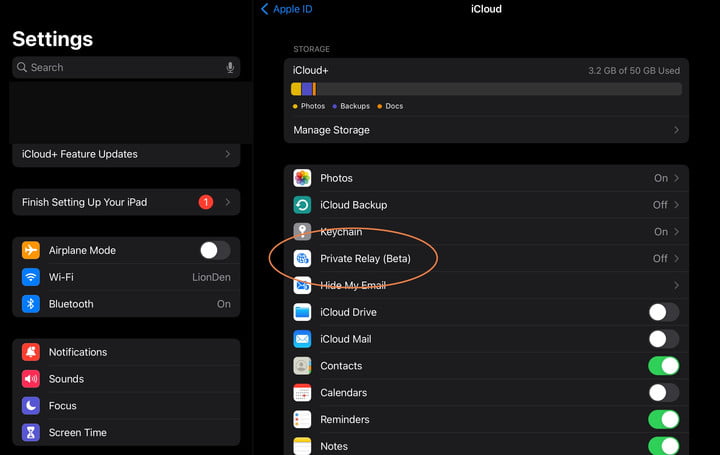Open Photos row chevron showing On
Screen dimensions: 720x455
coord(676,178)
